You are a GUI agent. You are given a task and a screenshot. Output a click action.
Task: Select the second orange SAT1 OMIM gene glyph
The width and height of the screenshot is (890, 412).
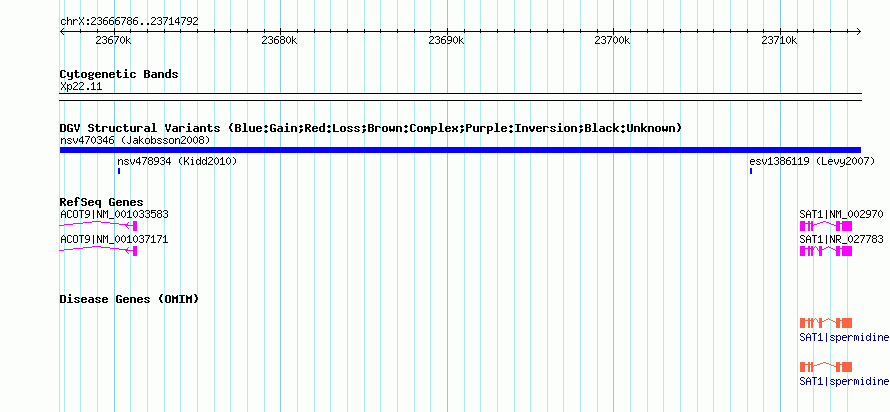826,367
